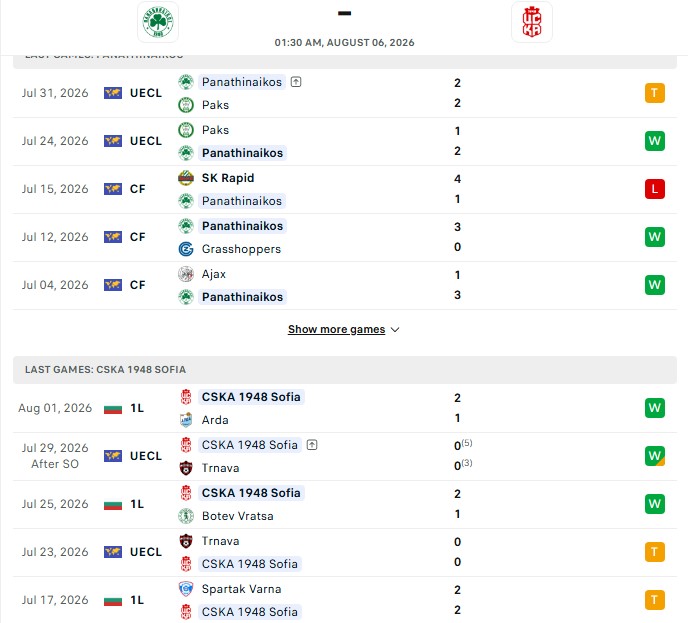Click UECL label for Jul 23 match
The width and height of the screenshot is (688, 623).
pyautogui.click(x=146, y=552)
